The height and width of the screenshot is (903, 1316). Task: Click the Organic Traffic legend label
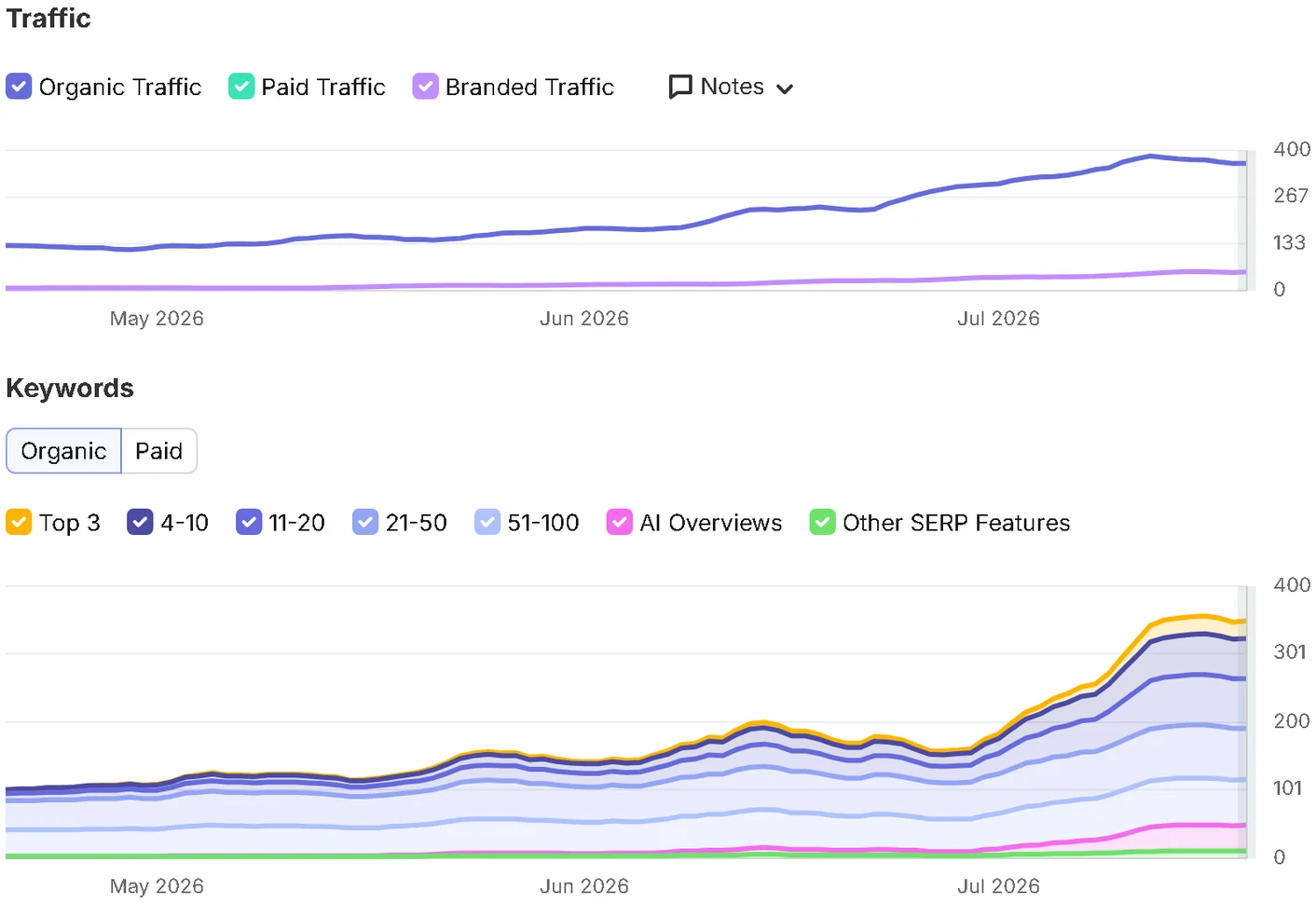tap(120, 87)
